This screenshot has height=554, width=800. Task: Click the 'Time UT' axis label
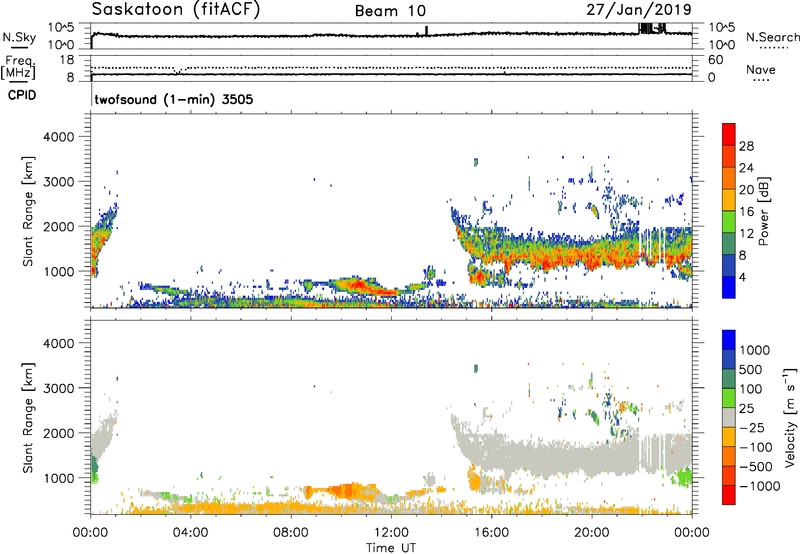click(x=391, y=548)
